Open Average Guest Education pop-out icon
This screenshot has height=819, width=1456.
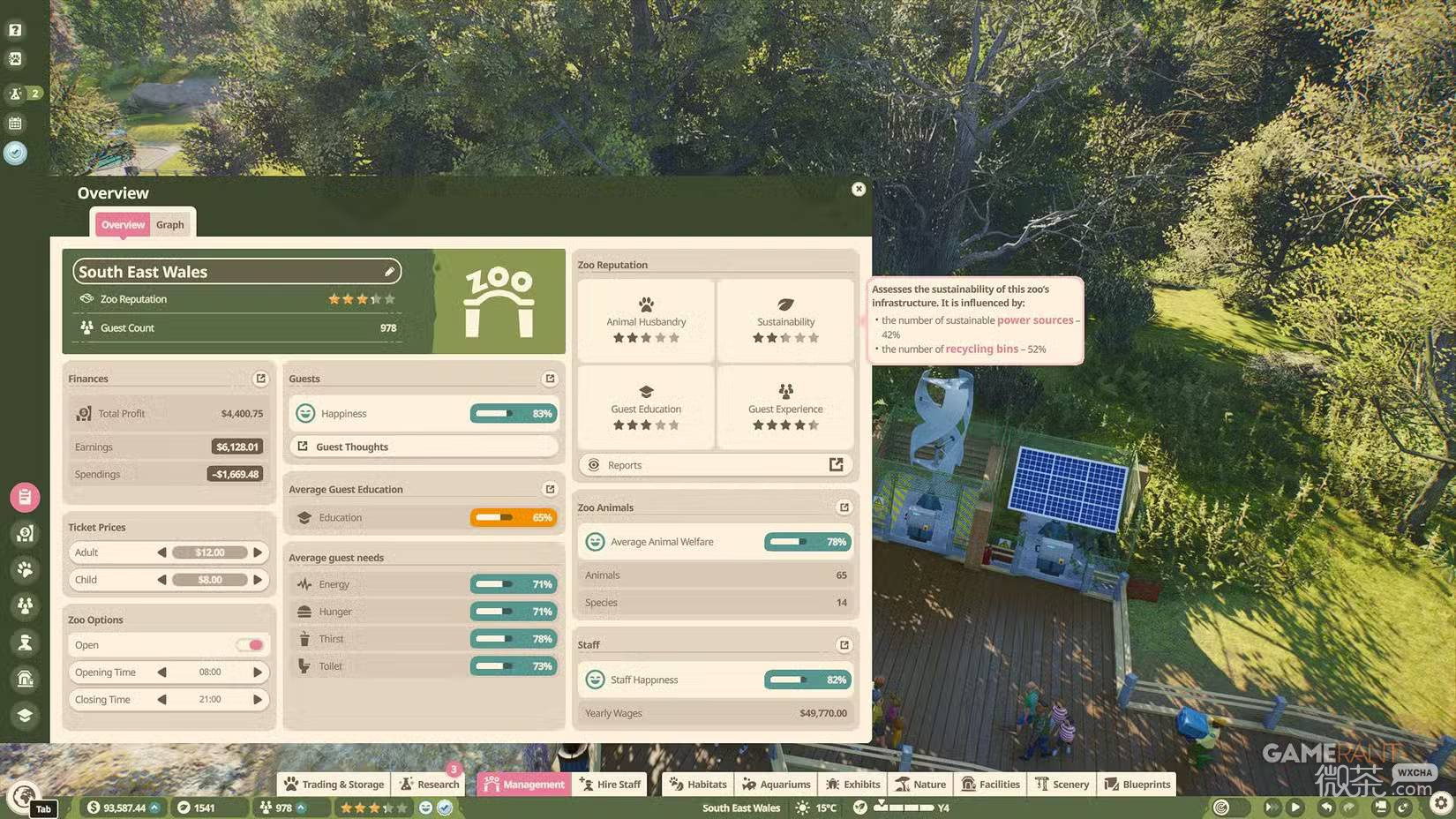click(550, 489)
